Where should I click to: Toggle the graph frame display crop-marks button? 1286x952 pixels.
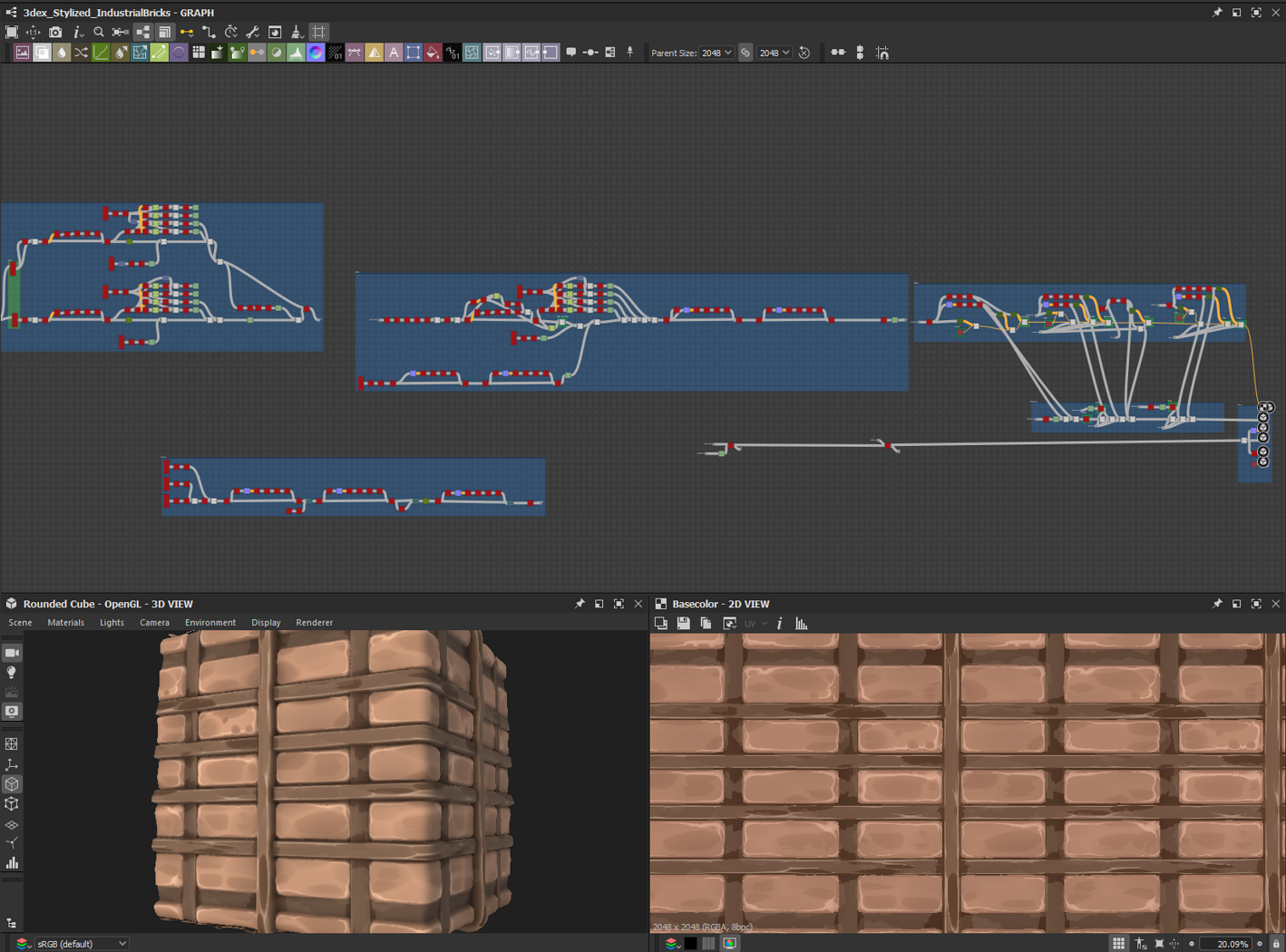tap(319, 33)
